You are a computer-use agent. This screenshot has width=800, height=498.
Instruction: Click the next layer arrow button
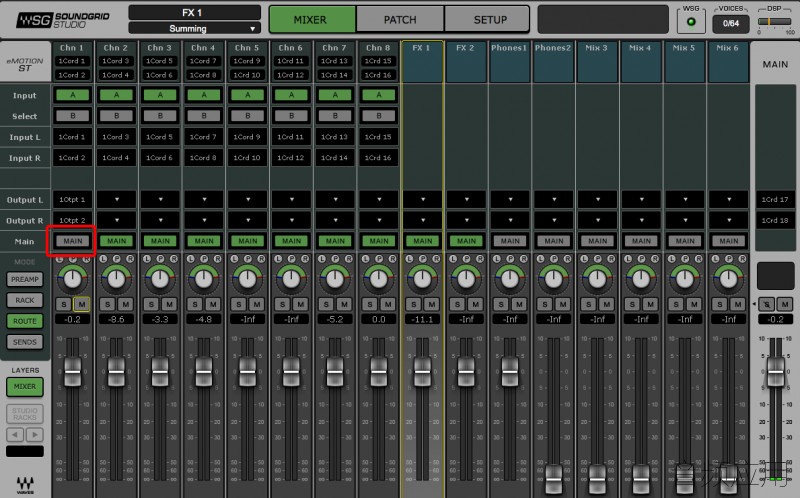coord(35,435)
